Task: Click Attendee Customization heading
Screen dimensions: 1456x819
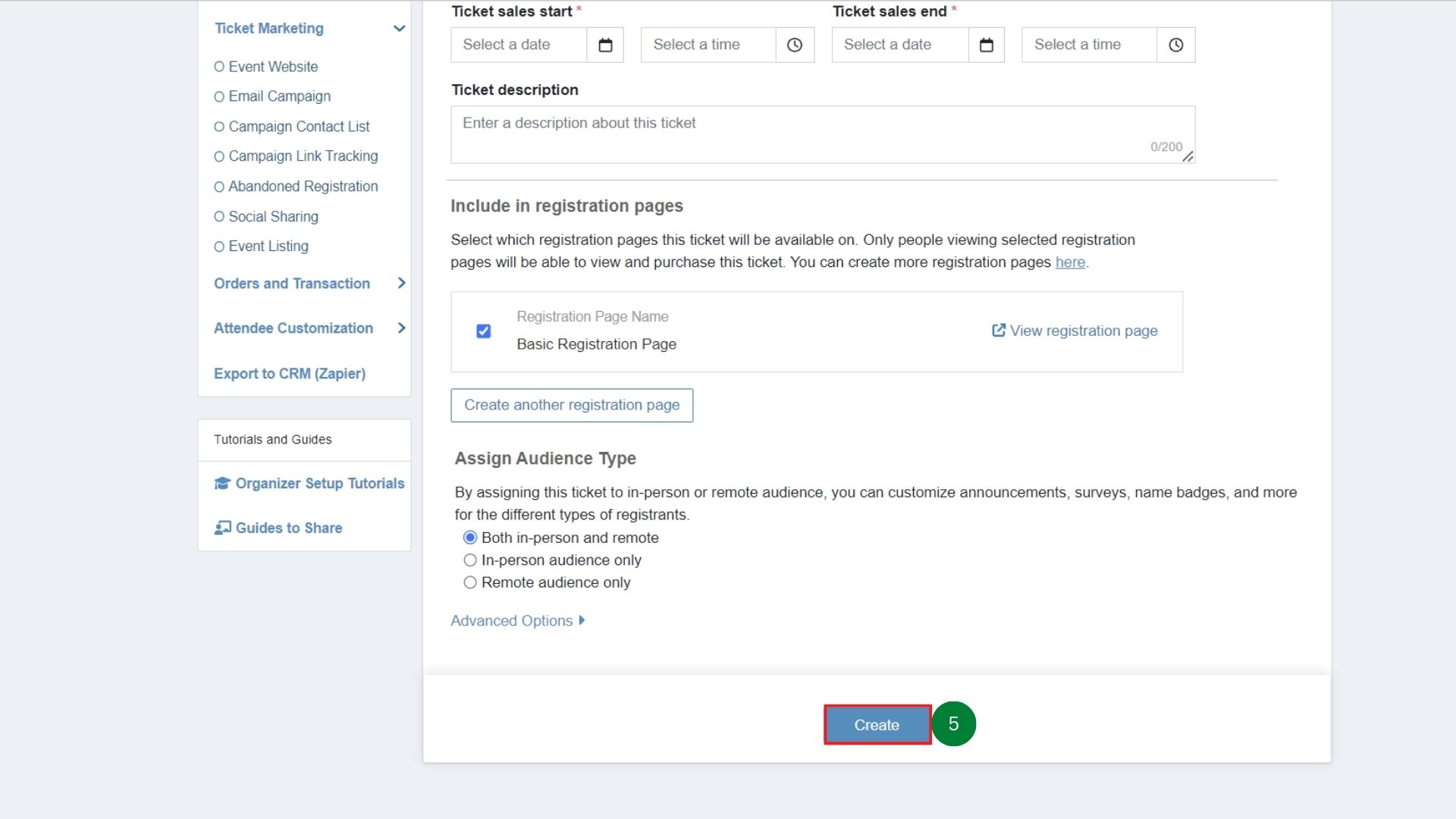Action: pos(293,328)
